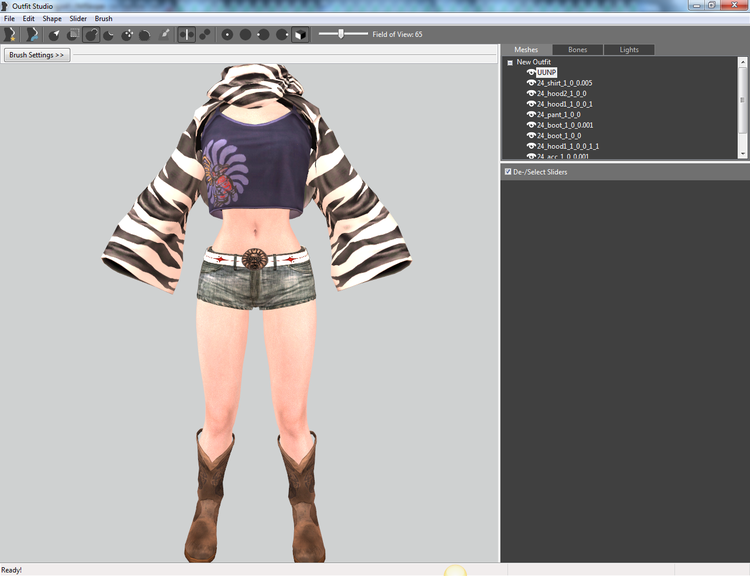Click the Outfit Studio title bar icon
Viewport: 750px width, 576px height.
click(x=5, y=6)
